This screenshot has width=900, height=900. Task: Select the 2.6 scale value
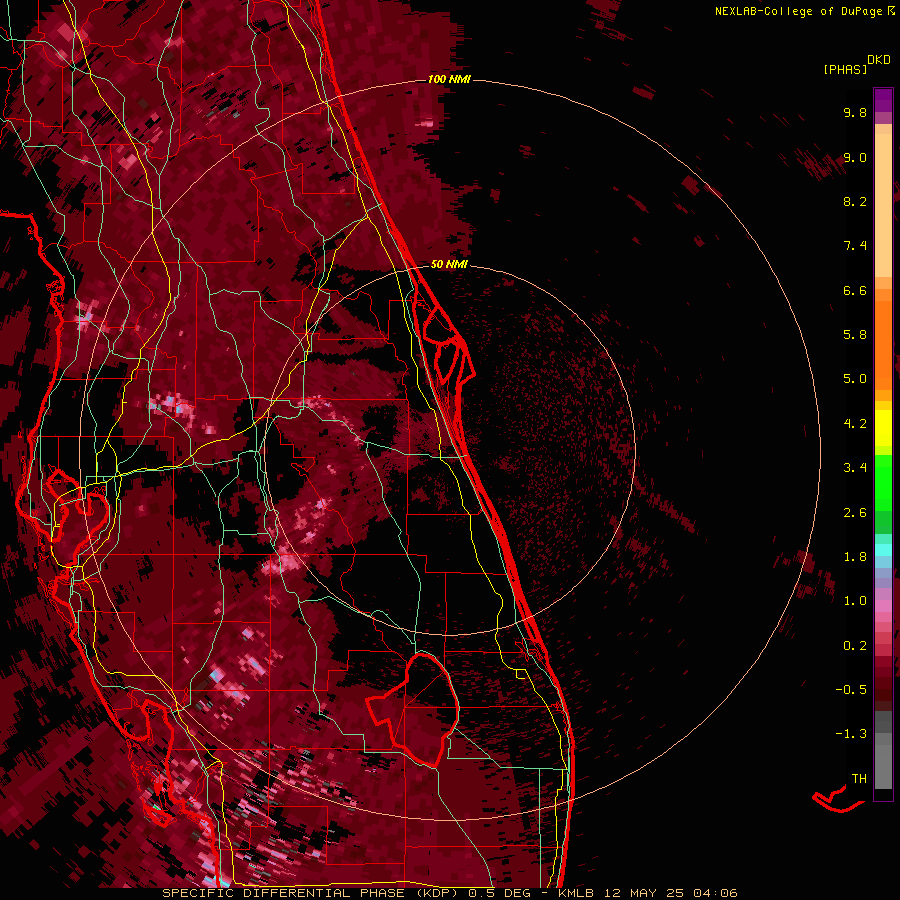[855, 513]
